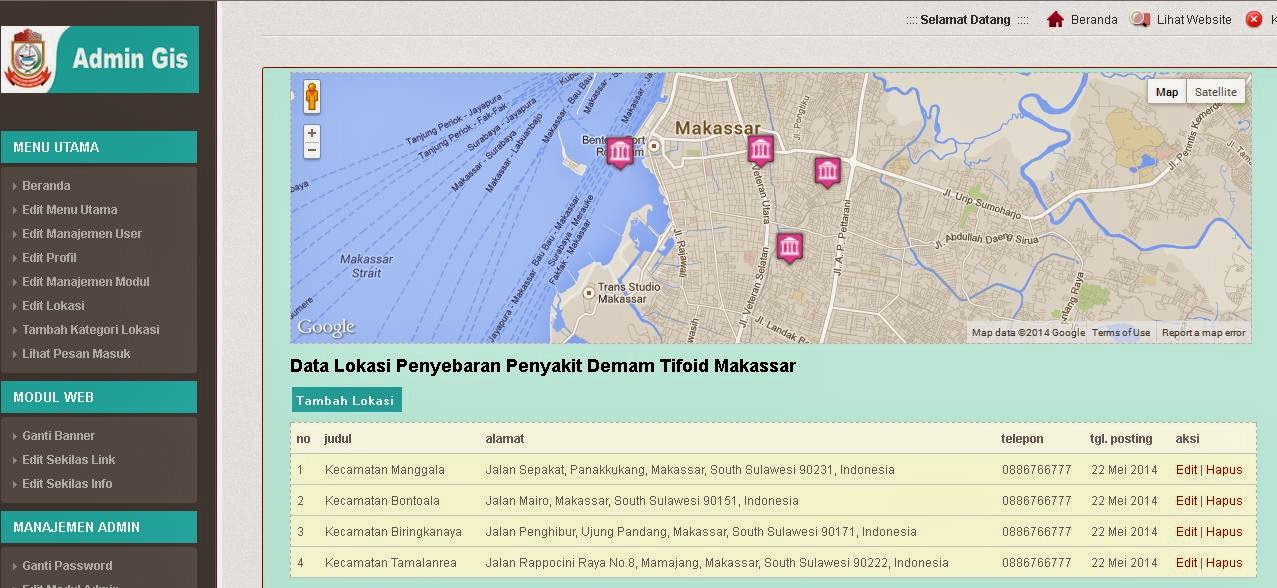Viewport: 1277px width, 588px height.
Task: Edit the Kecamatan Biringkanaya row
Action: 1186,532
